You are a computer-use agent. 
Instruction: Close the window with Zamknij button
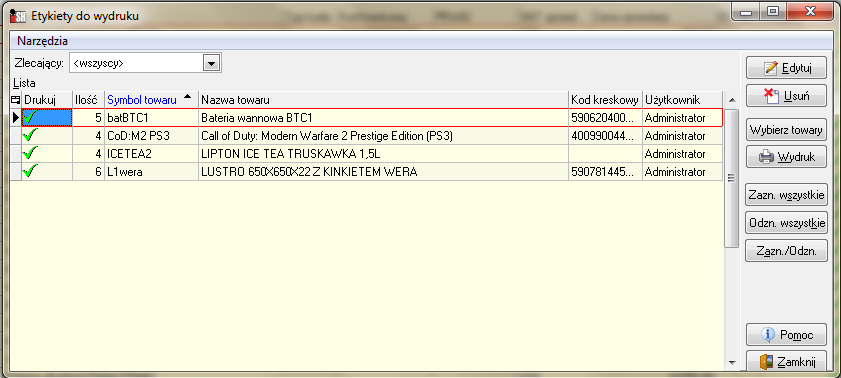tap(786, 361)
